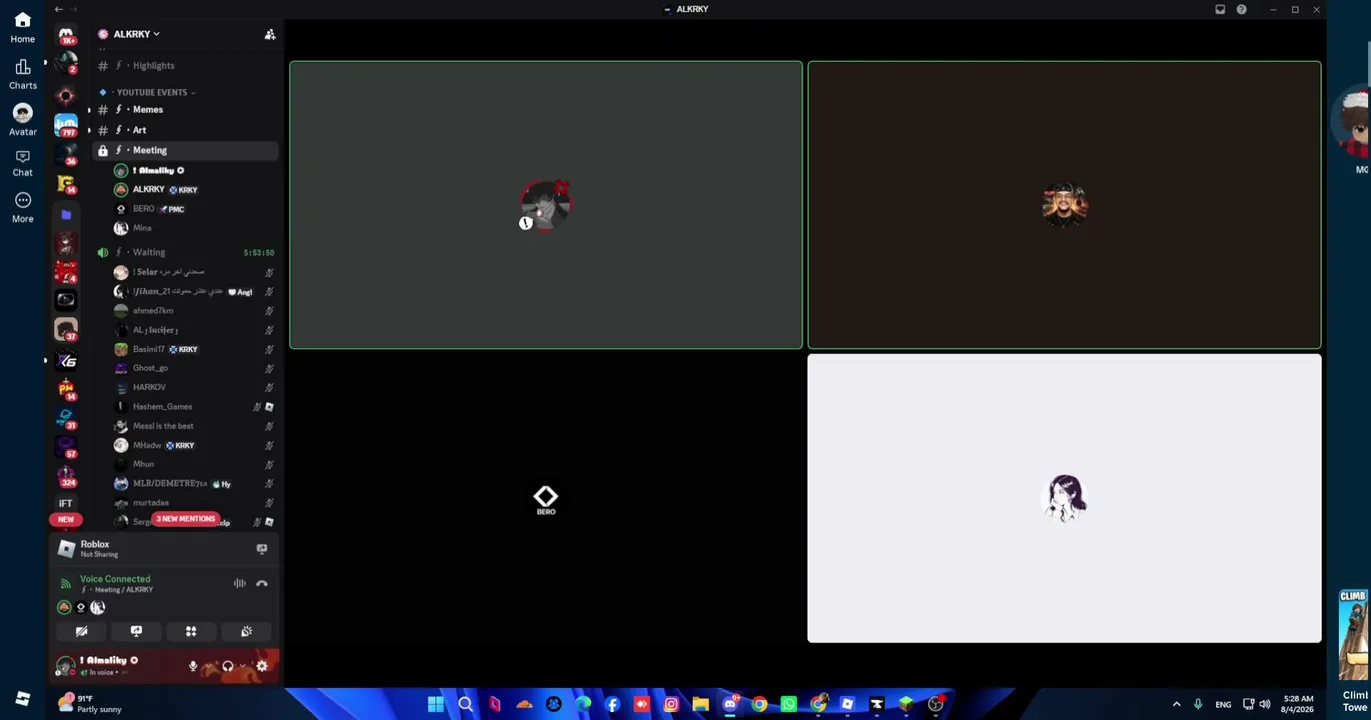This screenshot has width=1371, height=720.
Task: Open the More menu in Roblox sidebar
Action: pyautogui.click(x=22, y=207)
